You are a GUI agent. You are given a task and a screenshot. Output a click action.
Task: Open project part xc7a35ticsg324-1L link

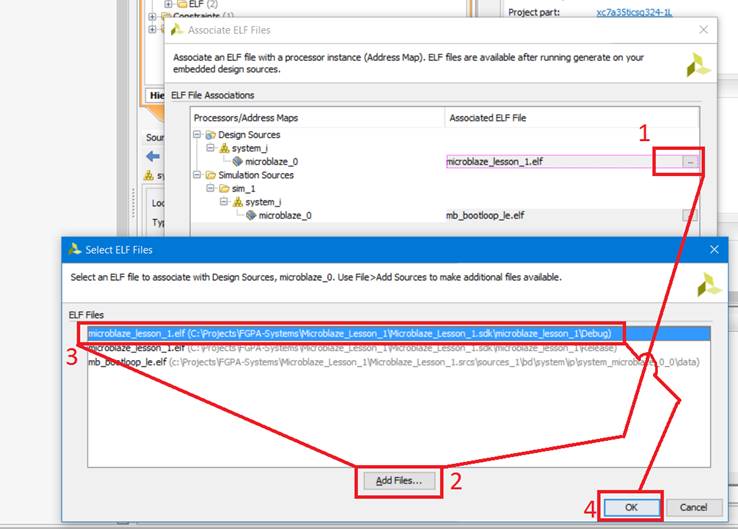[x=634, y=12]
